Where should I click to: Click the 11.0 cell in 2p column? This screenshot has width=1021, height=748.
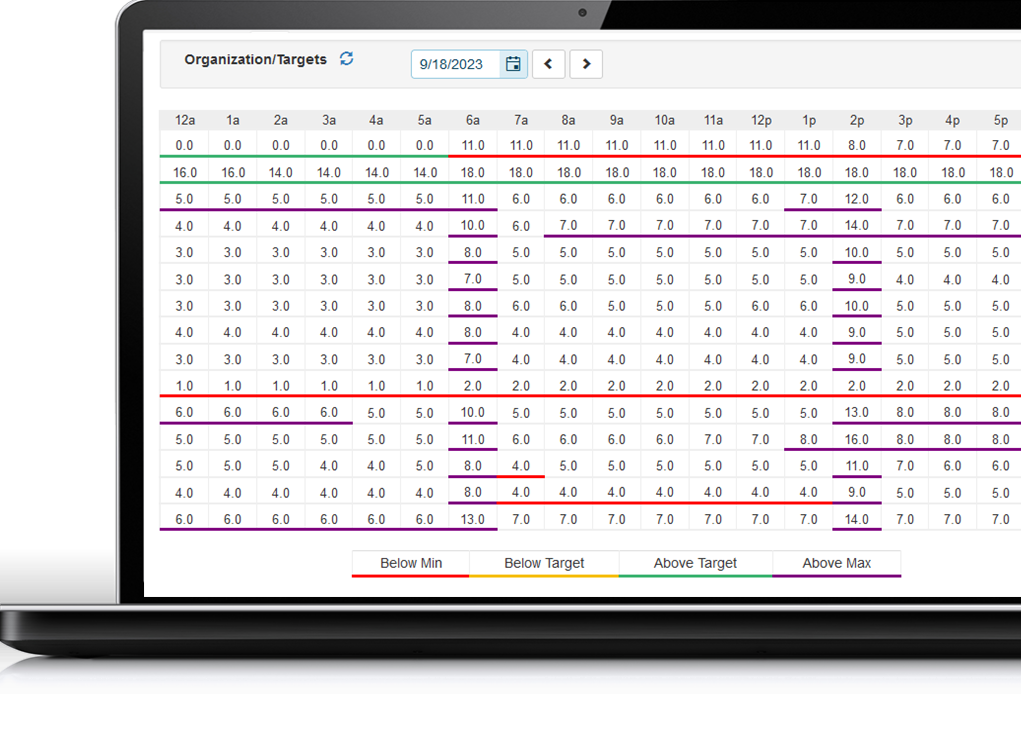coord(857,465)
